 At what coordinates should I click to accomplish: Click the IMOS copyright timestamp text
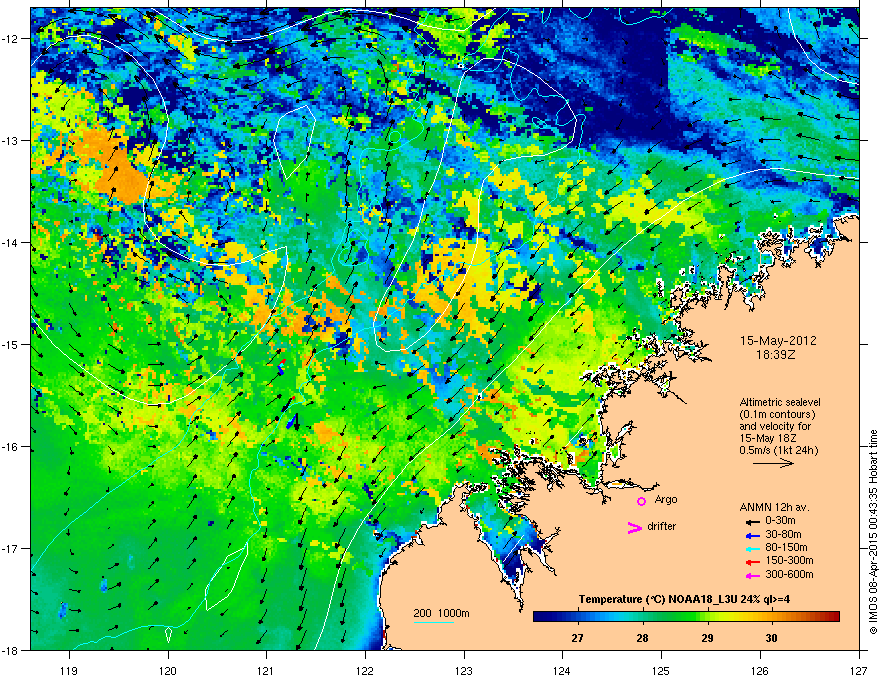click(x=873, y=532)
